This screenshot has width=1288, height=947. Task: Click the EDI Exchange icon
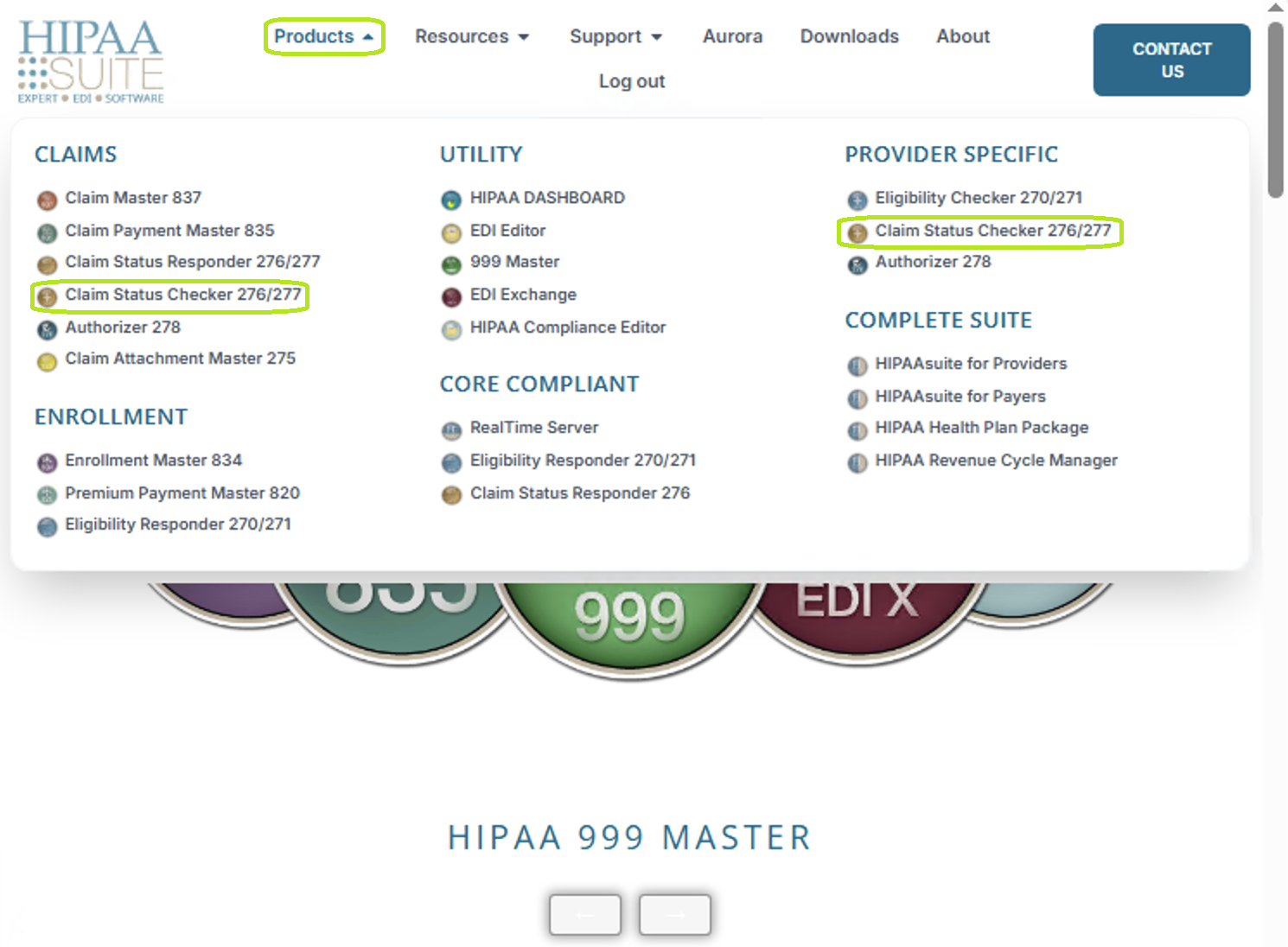[x=451, y=297]
